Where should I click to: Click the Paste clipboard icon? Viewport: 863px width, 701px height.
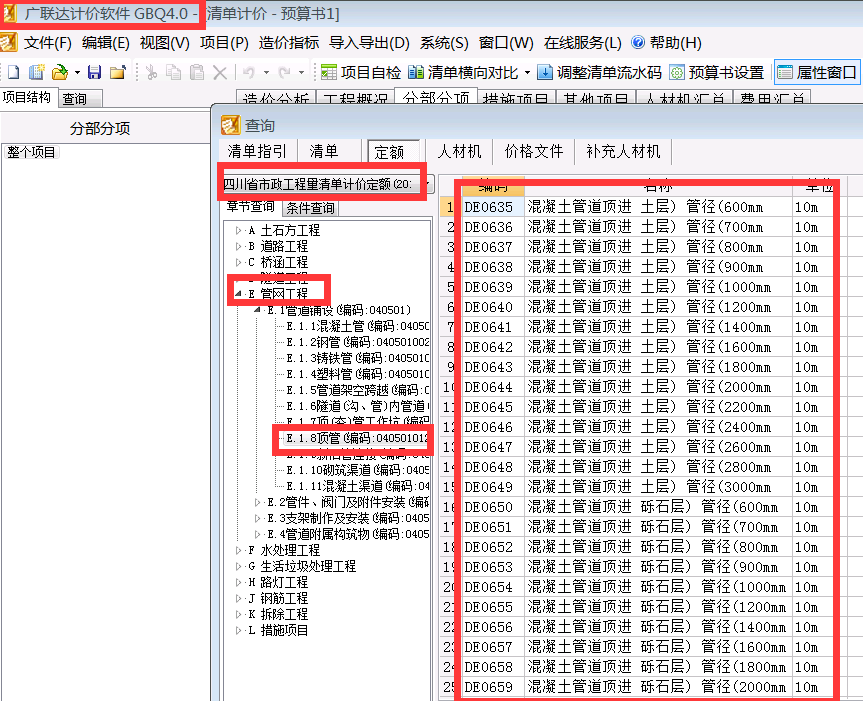[x=197, y=73]
